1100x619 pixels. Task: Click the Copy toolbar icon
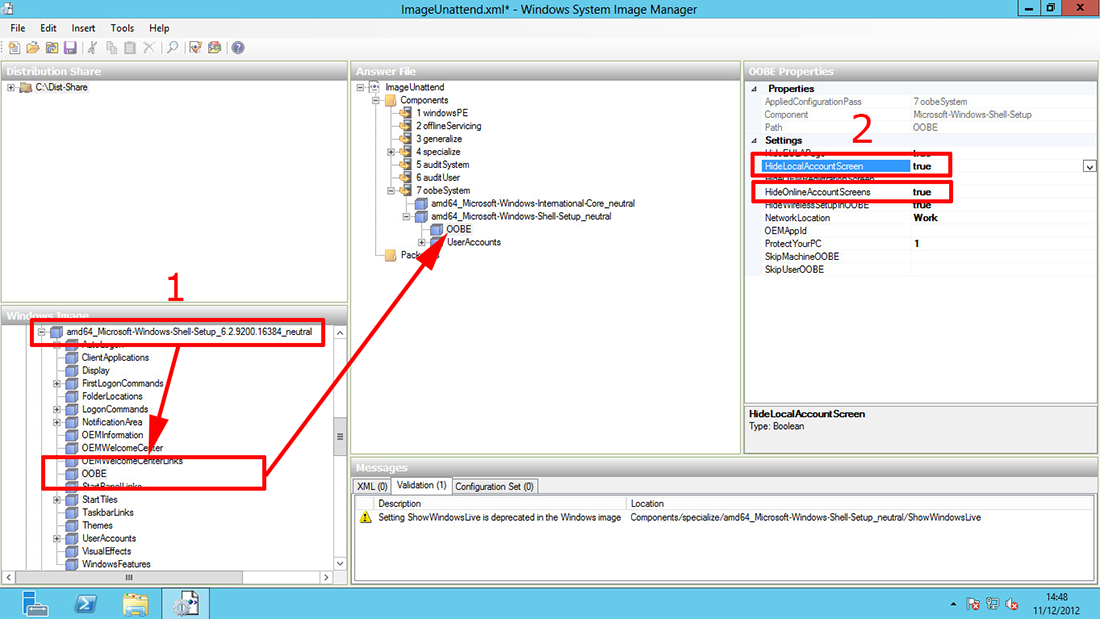pyautogui.click(x=112, y=48)
